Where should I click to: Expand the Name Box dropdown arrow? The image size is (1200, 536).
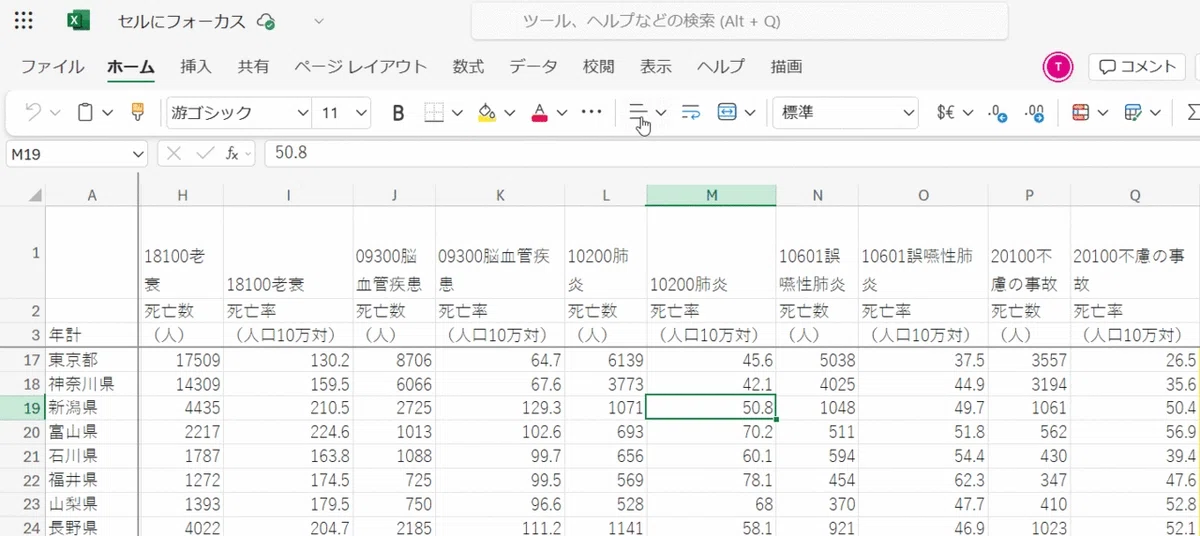tap(139, 153)
